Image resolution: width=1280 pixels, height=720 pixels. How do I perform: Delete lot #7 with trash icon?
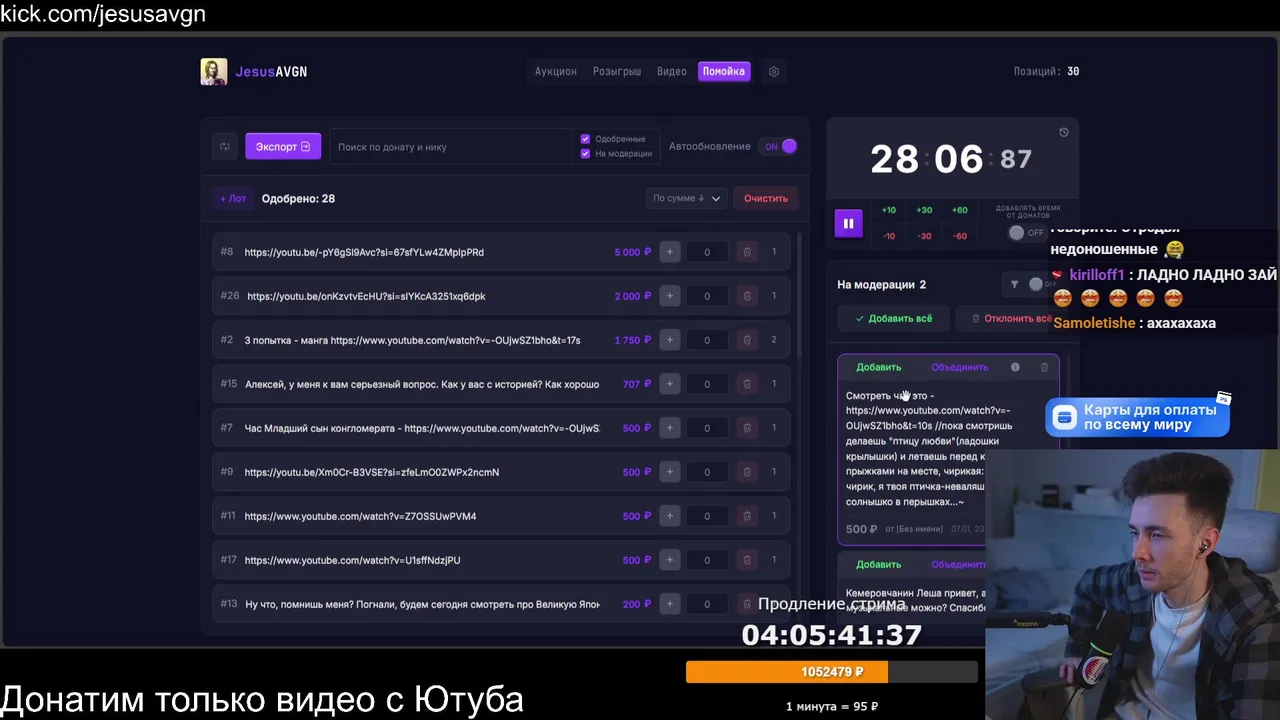[746, 428]
